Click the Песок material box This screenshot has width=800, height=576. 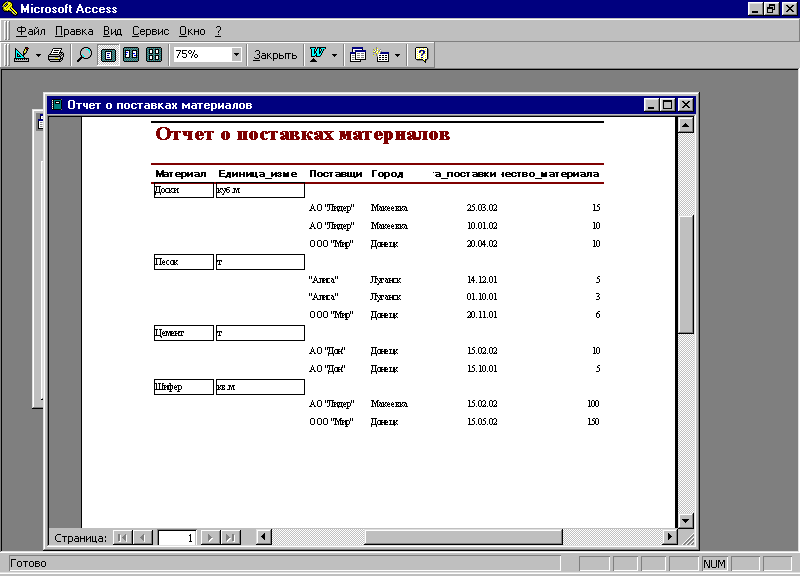pos(184,262)
